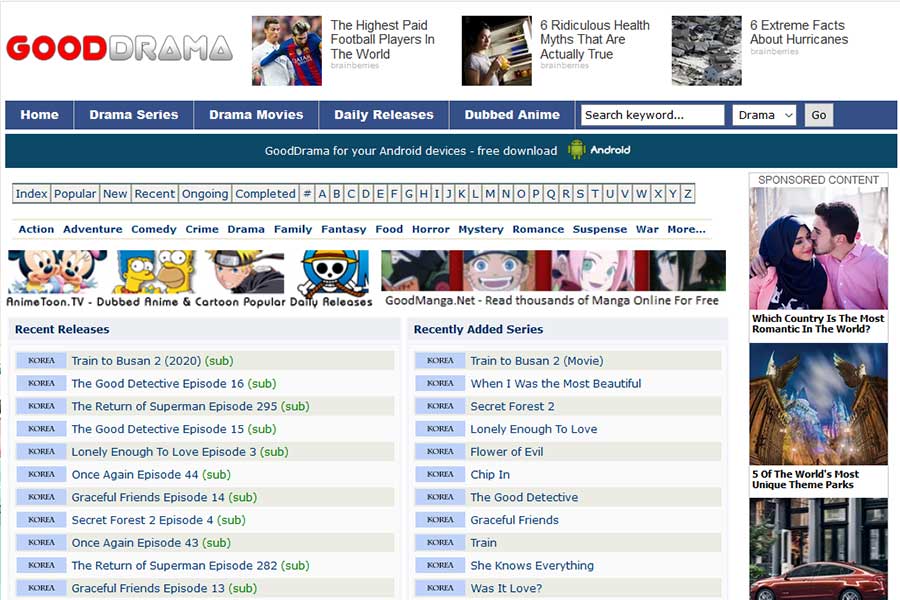Open The Good Detective Episode 16
900x600 pixels.
click(173, 384)
